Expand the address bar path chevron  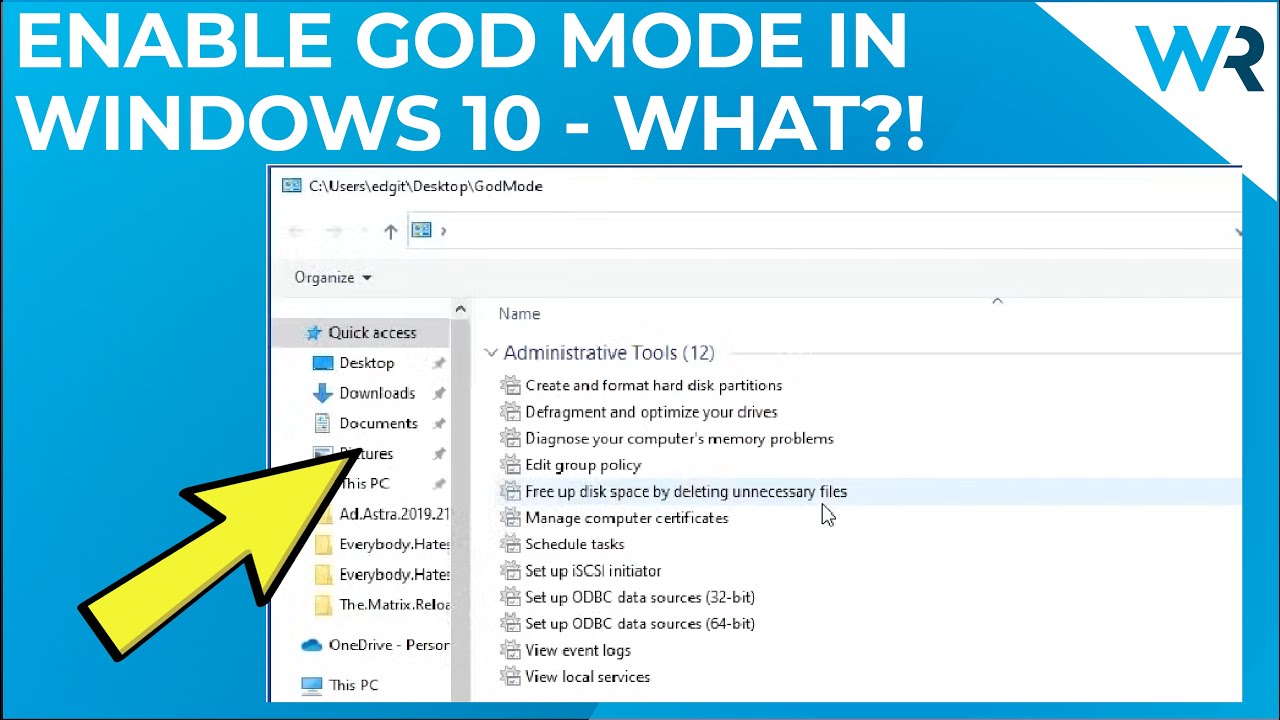point(444,231)
